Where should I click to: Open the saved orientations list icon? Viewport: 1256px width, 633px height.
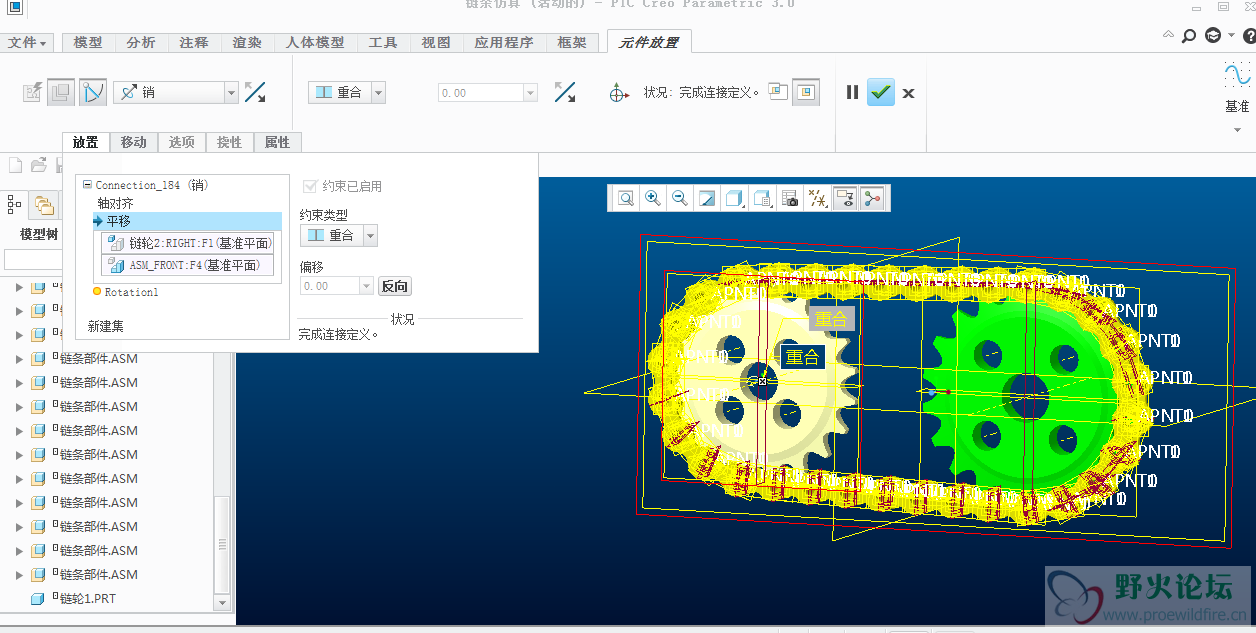[762, 198]
